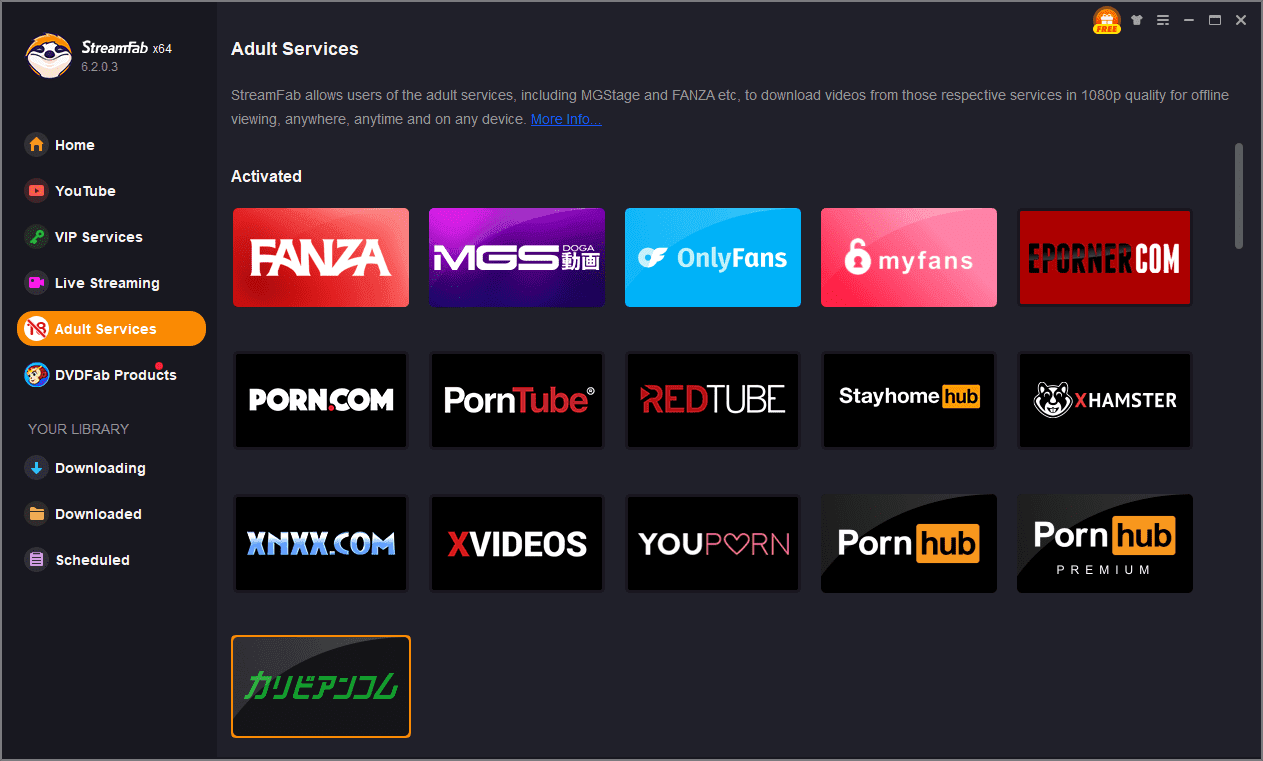Follow the More Info link

point(566,119)
